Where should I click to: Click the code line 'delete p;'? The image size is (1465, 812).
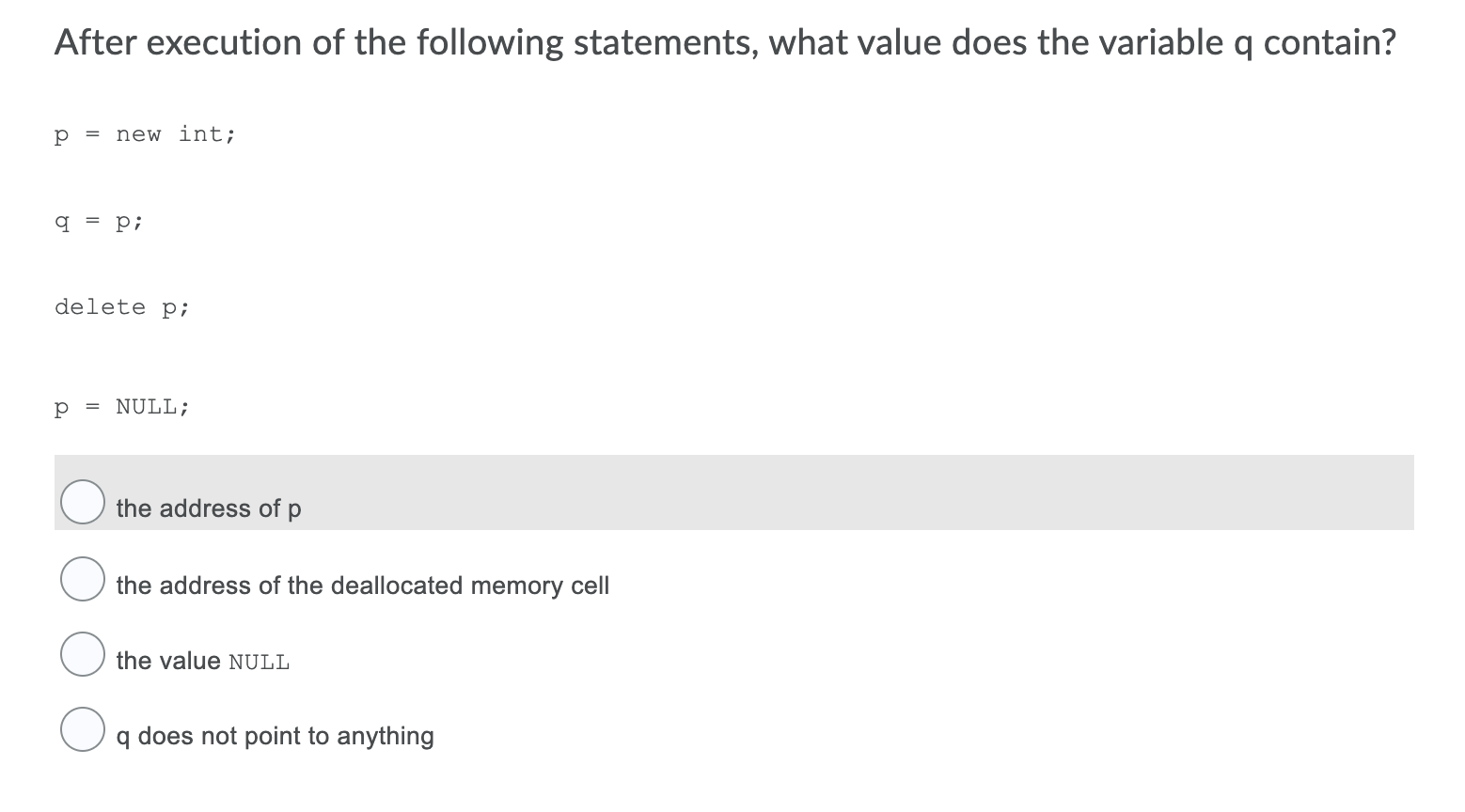pyautogui.click(x=122, y=306)
